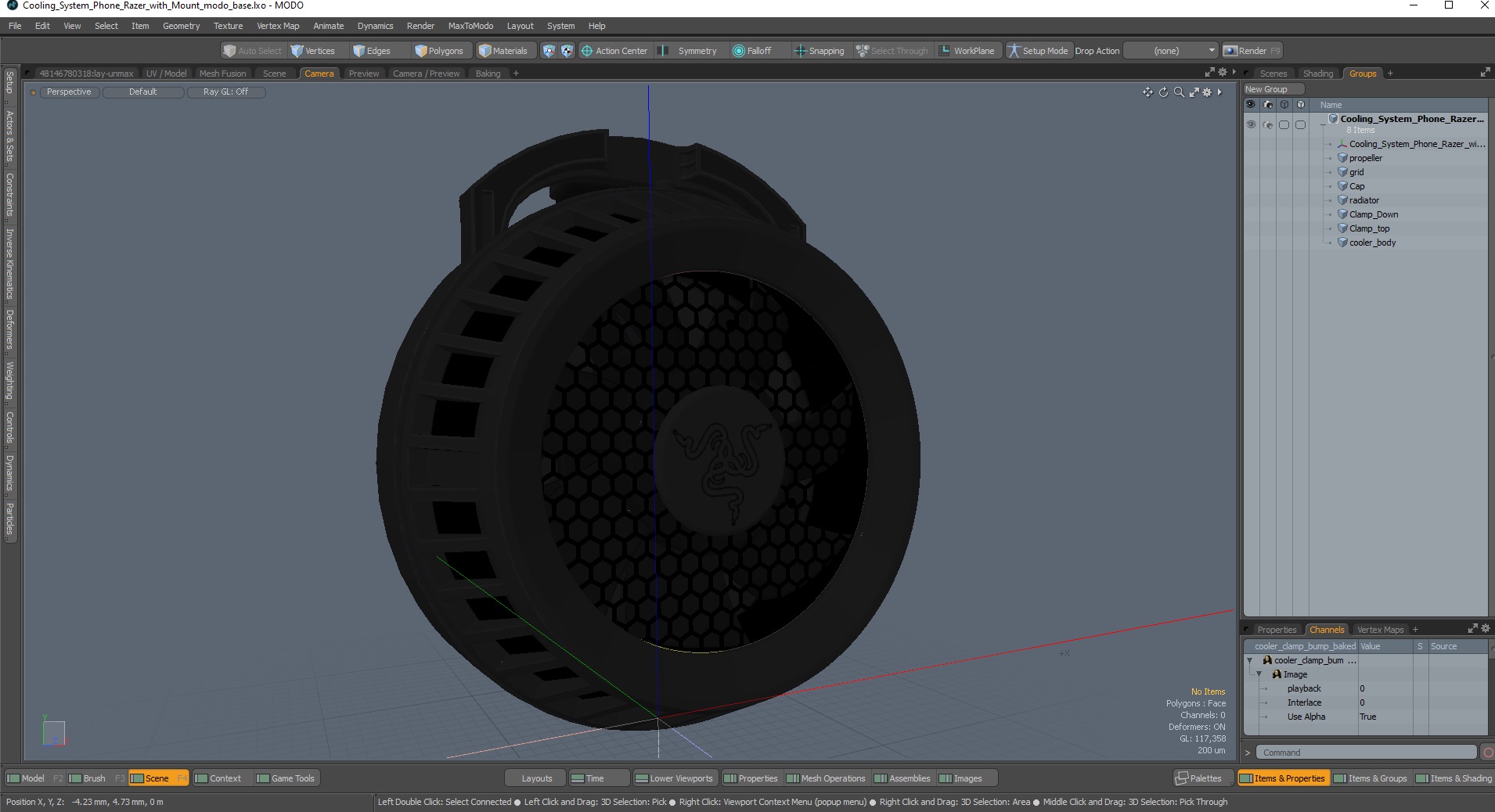Viewport: 1495px width, 812px height.
Task: Collapse the Image channel node
Action: tap(1259, 674)
